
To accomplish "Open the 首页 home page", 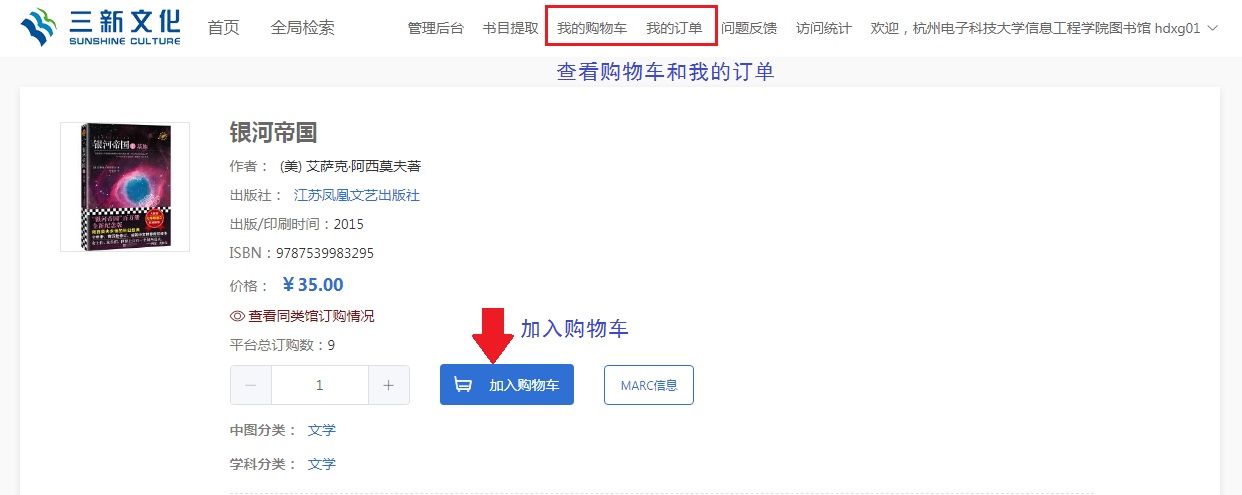I will [x=224, y=28].
